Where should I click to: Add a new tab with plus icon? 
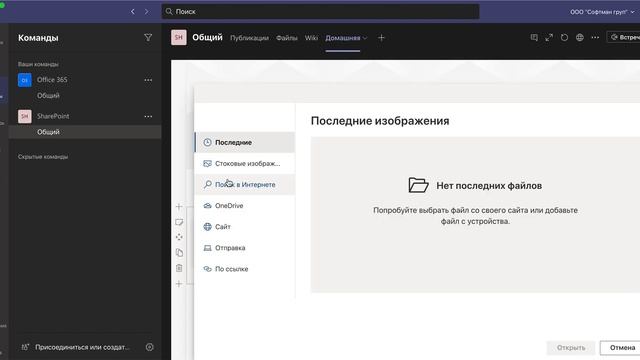coord(381,38)
